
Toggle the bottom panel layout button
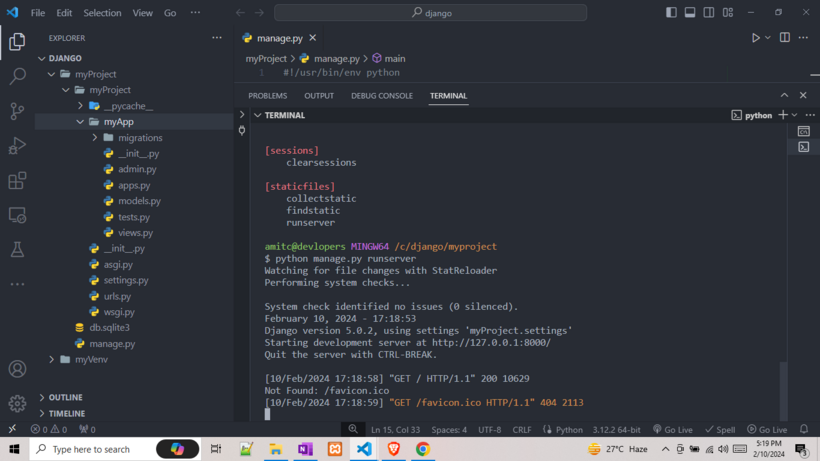click(x=690, y=13)
